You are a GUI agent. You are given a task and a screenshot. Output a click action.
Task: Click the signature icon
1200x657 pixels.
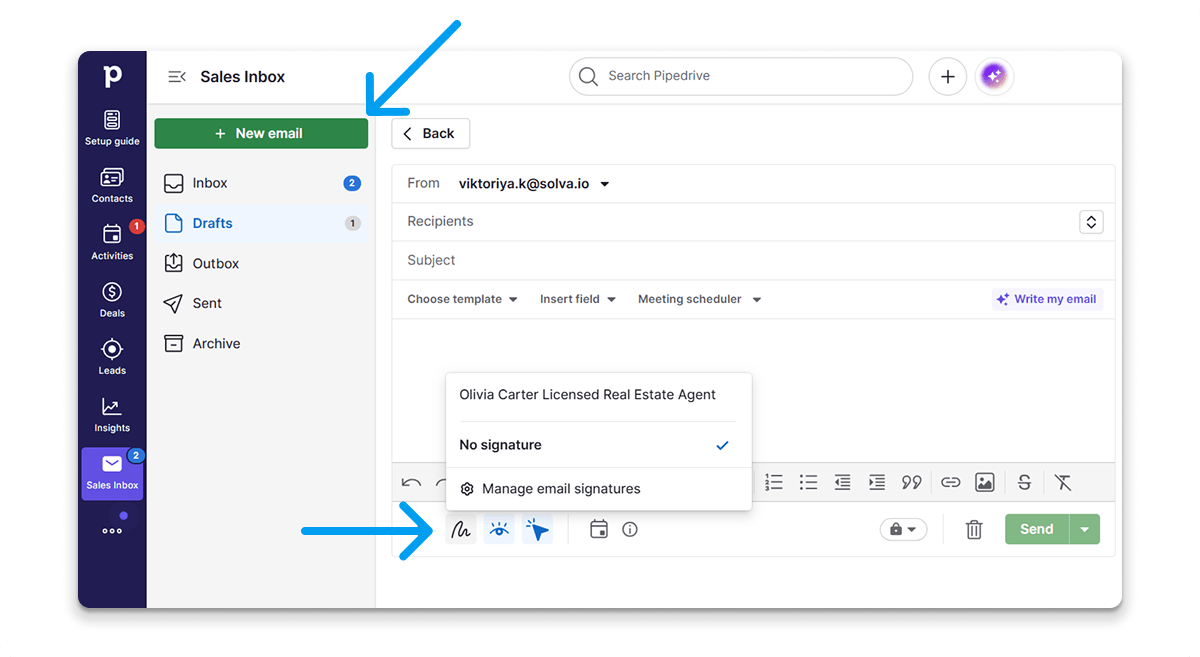(460, 529)
